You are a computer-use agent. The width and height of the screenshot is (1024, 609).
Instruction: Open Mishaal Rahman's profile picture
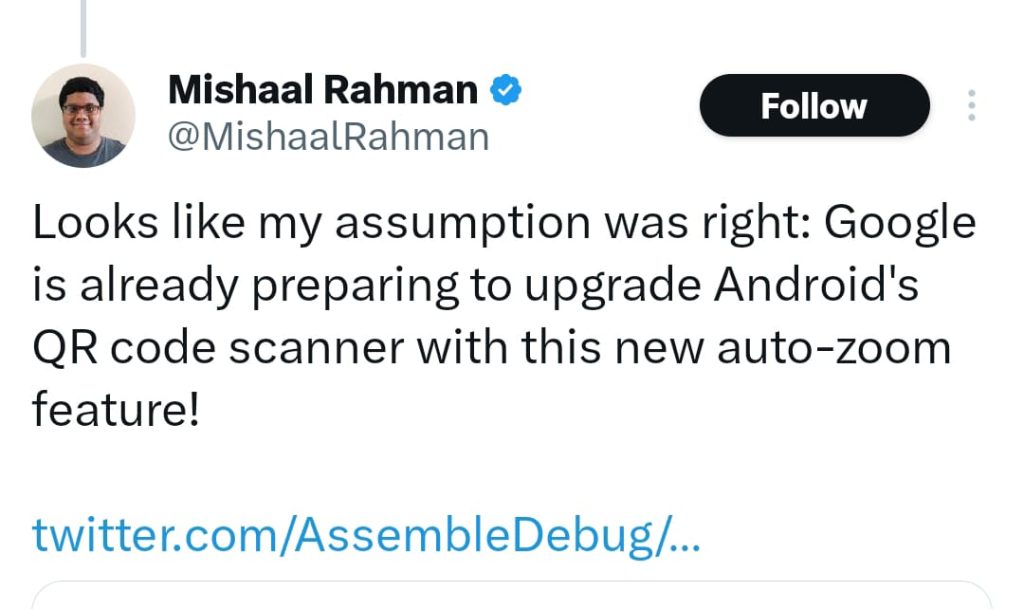(83, 116)
